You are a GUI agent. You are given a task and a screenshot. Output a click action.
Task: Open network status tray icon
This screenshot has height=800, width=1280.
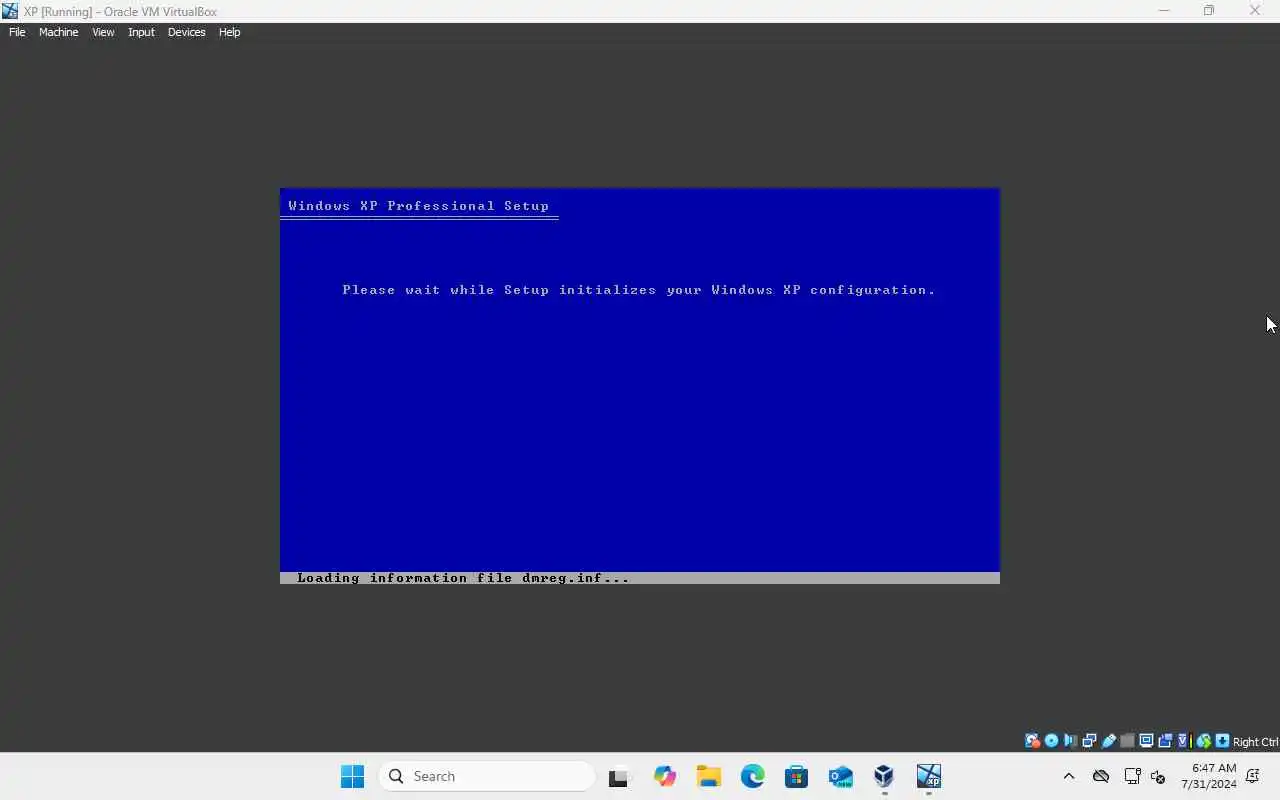tap(1133, 776)
